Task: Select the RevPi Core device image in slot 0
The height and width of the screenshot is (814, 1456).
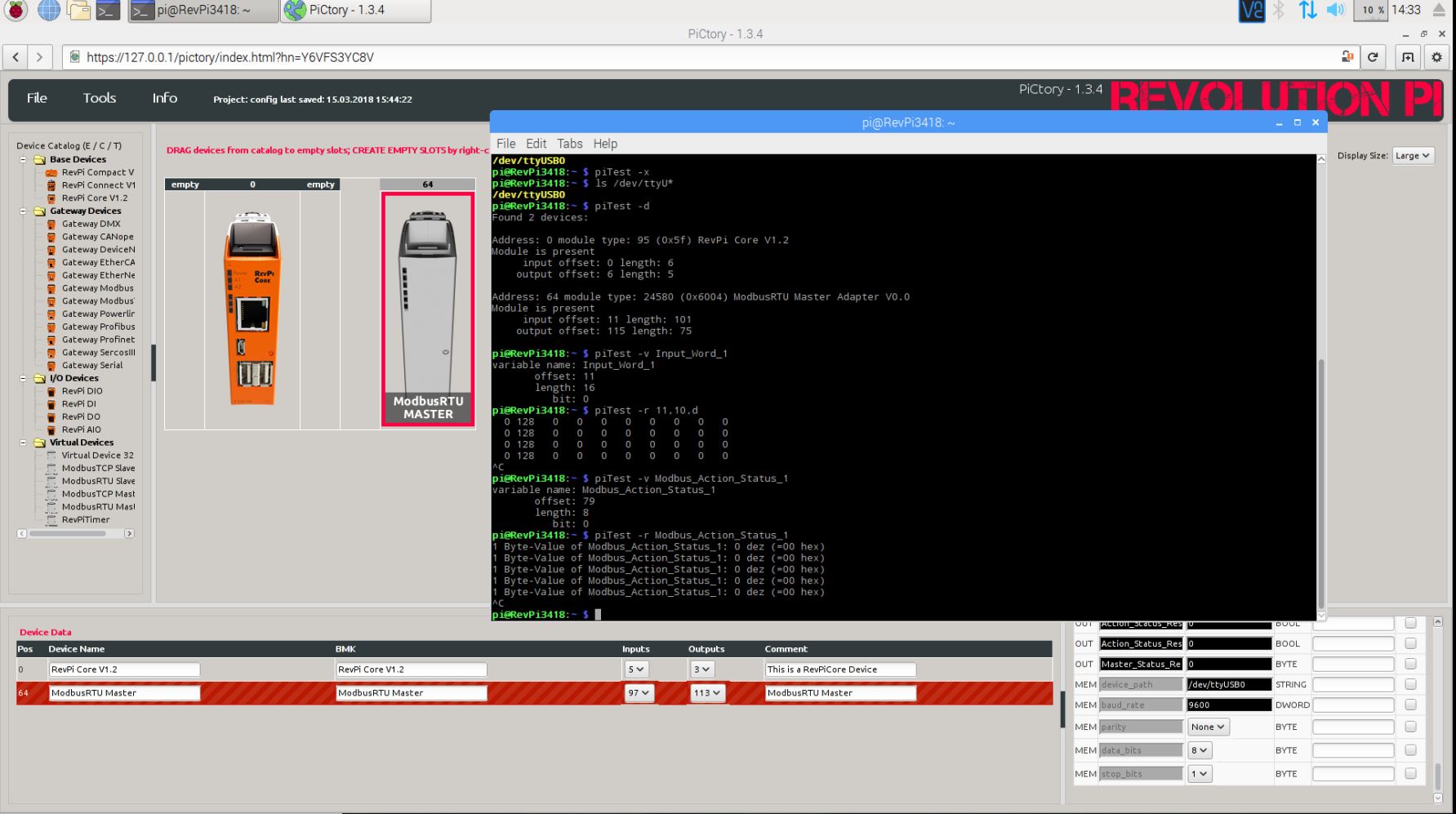Action: coord(252,308)
